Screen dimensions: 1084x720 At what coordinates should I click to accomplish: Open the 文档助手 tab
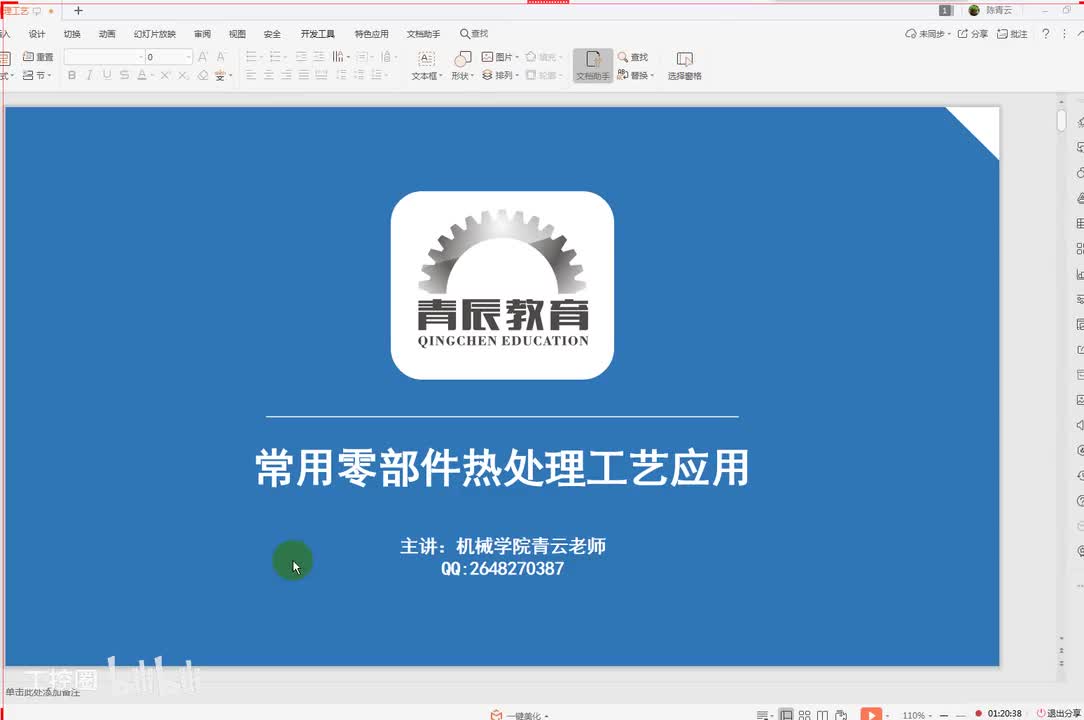423,34
